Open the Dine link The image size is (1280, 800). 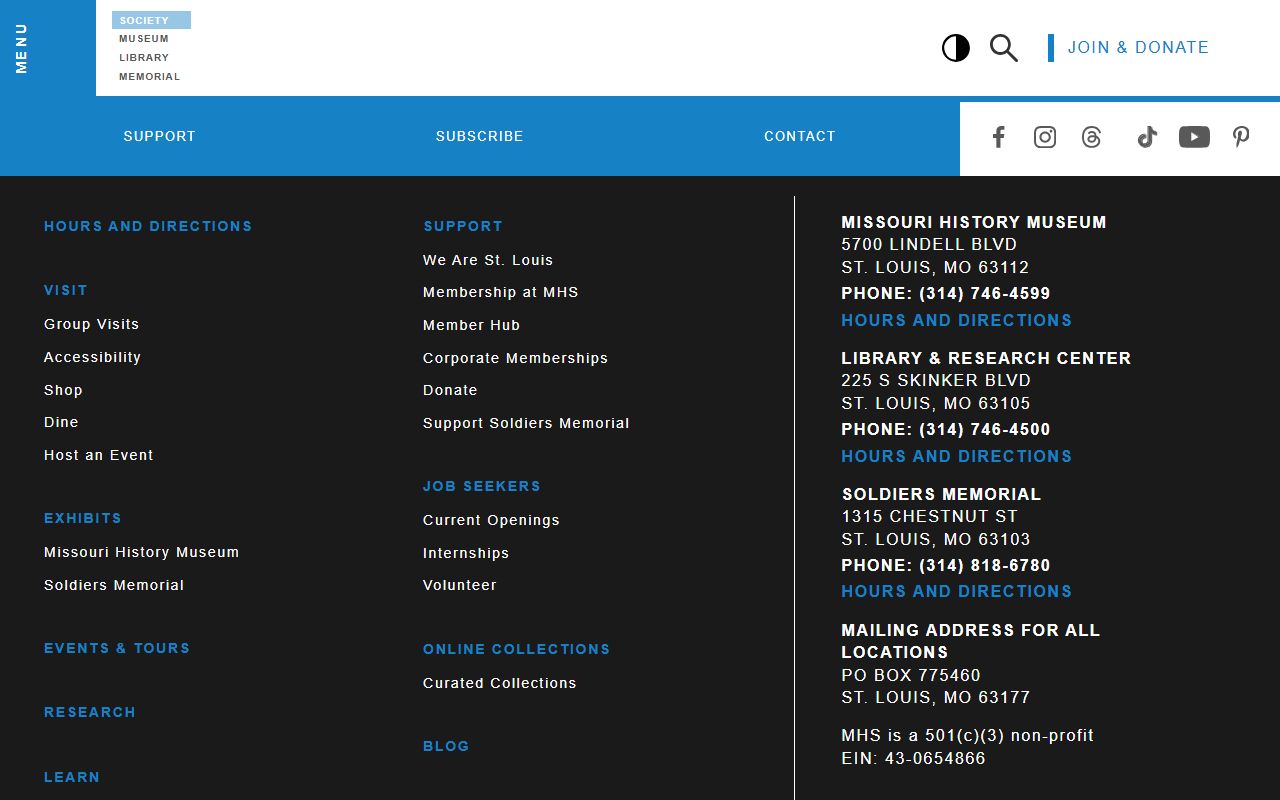point(61,422)
